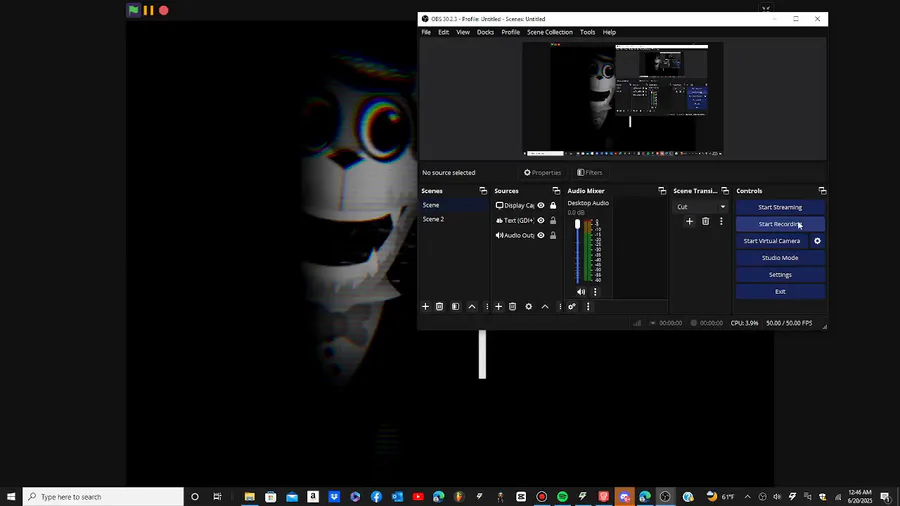Open the Tools menu
This screenshot has height=506, width=900.
587,32
